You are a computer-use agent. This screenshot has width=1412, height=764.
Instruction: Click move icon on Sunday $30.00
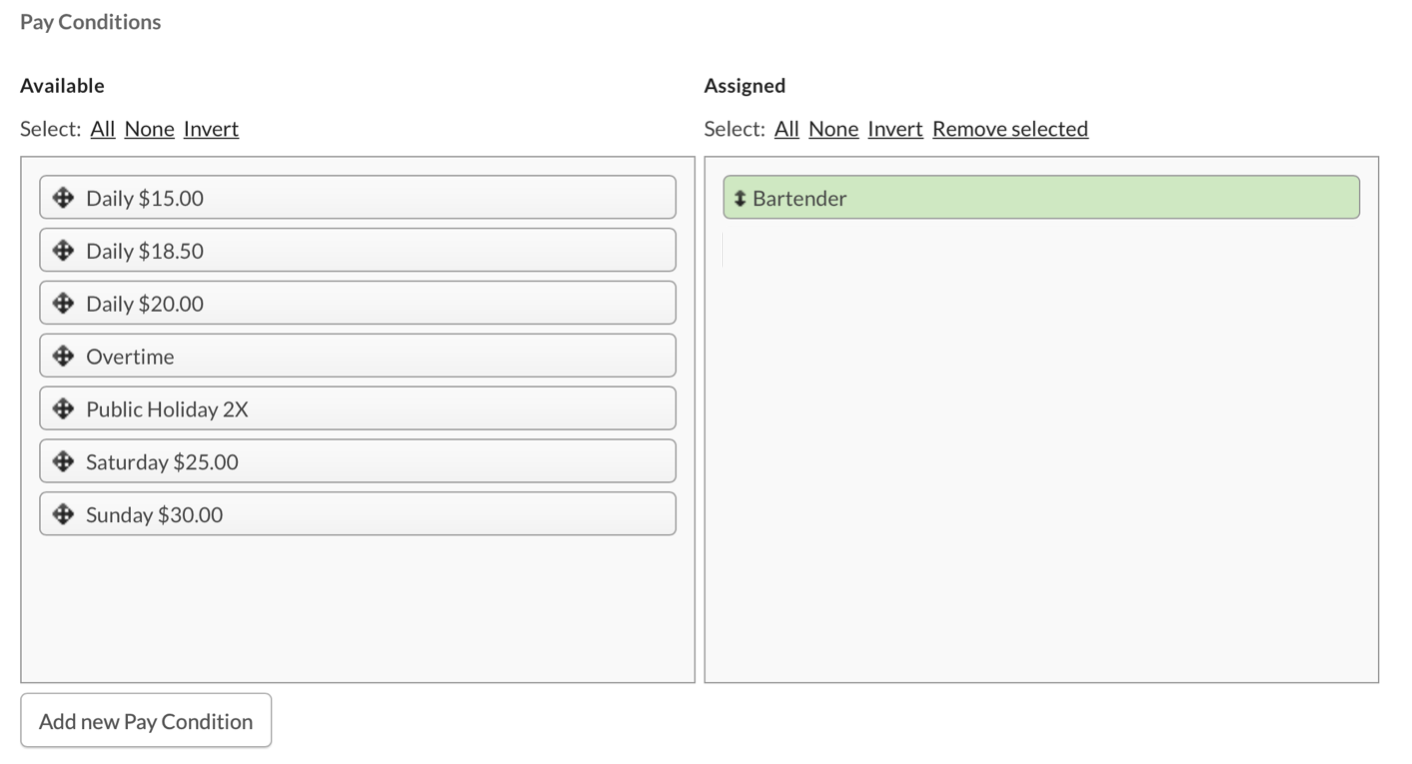63,514
